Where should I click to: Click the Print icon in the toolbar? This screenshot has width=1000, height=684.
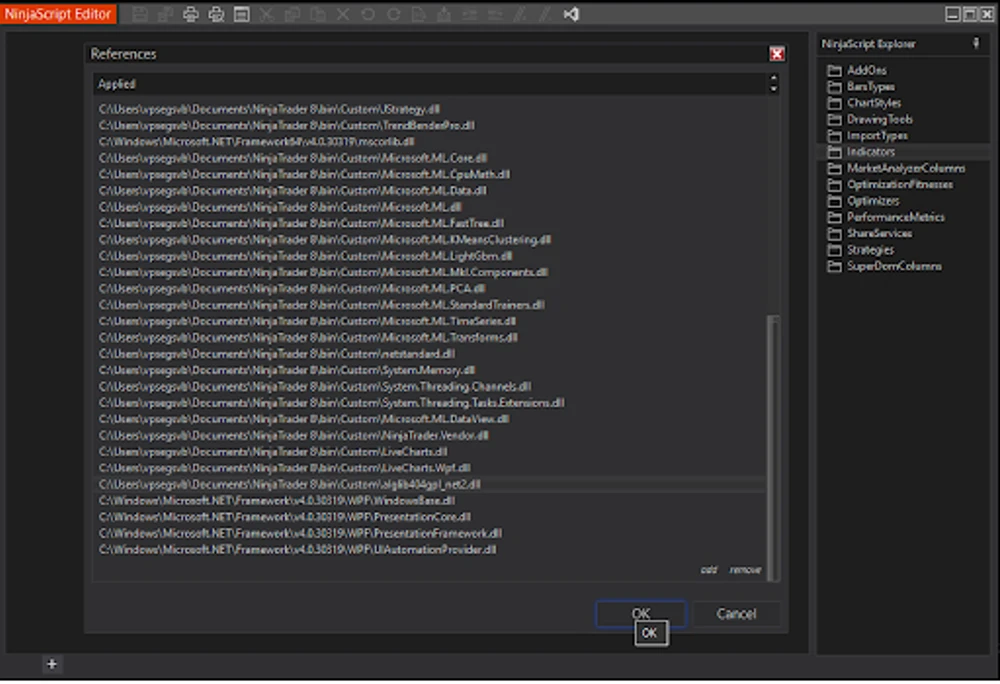191,14
